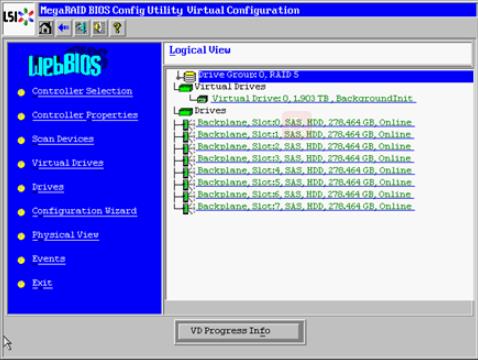Open the Events page

[49, 259]
